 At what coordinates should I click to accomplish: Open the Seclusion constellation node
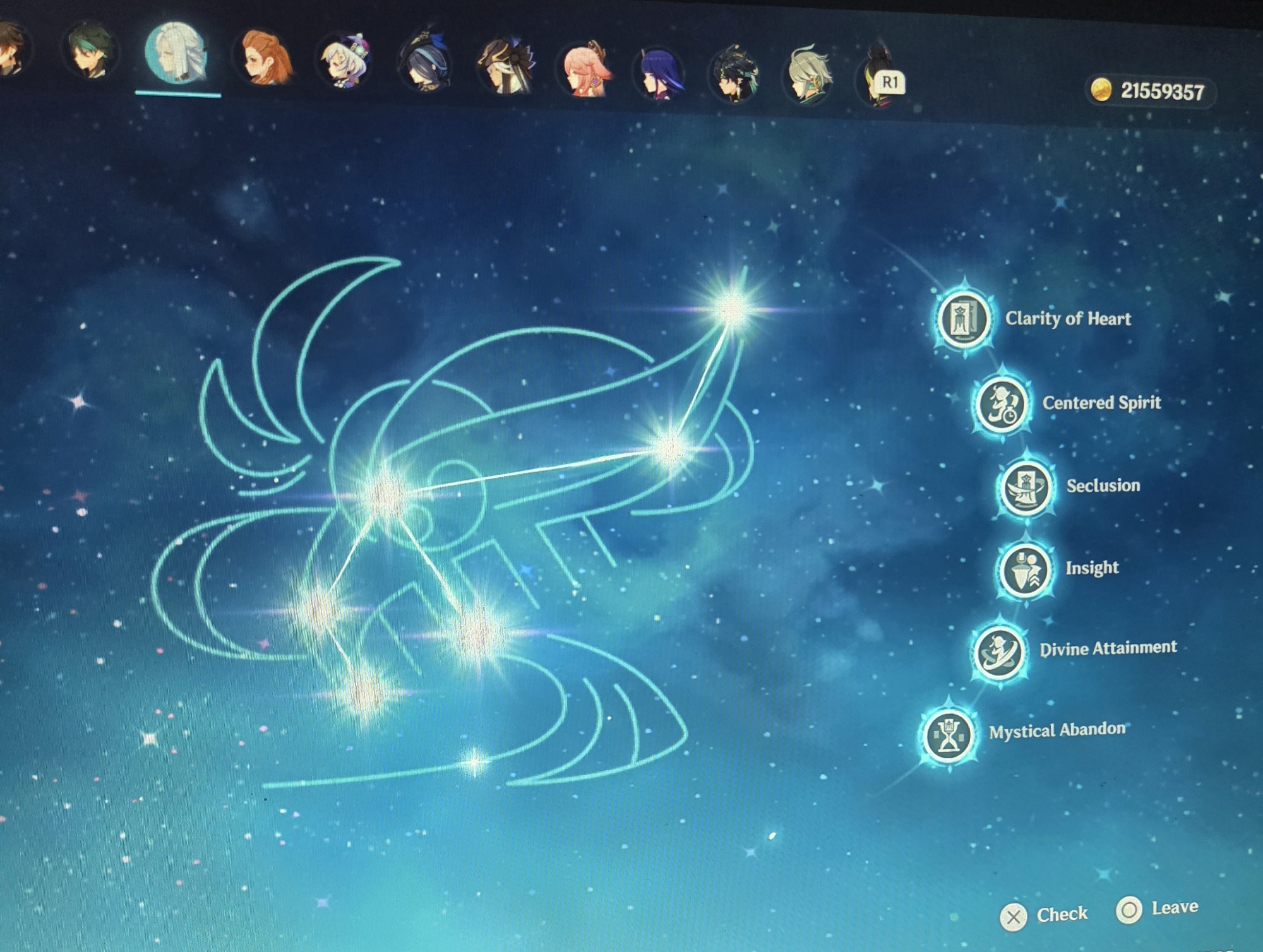coord(1026,487)
